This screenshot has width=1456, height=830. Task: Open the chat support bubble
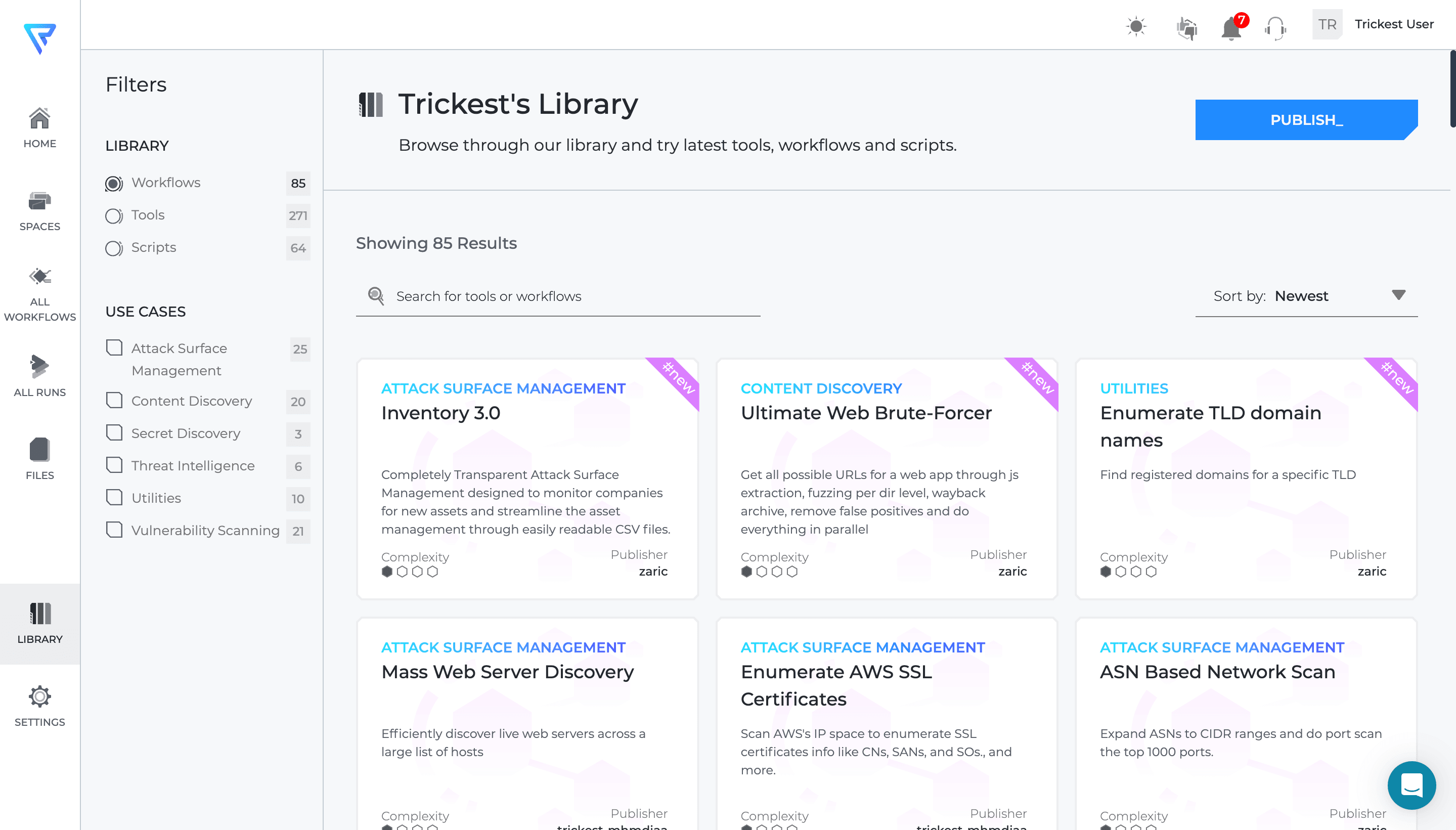[1411, 785]
